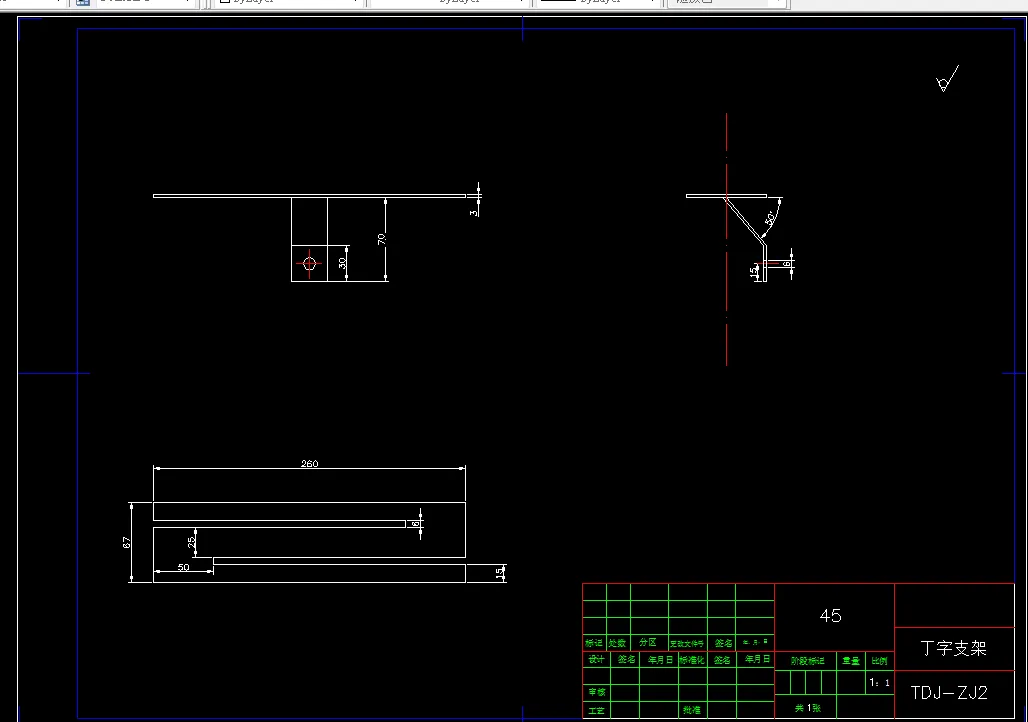Image resolution: width=1028 pixels, height=722 pixels.
Task: Select the 3 thickness dimension text
Action: pos(474,212)
